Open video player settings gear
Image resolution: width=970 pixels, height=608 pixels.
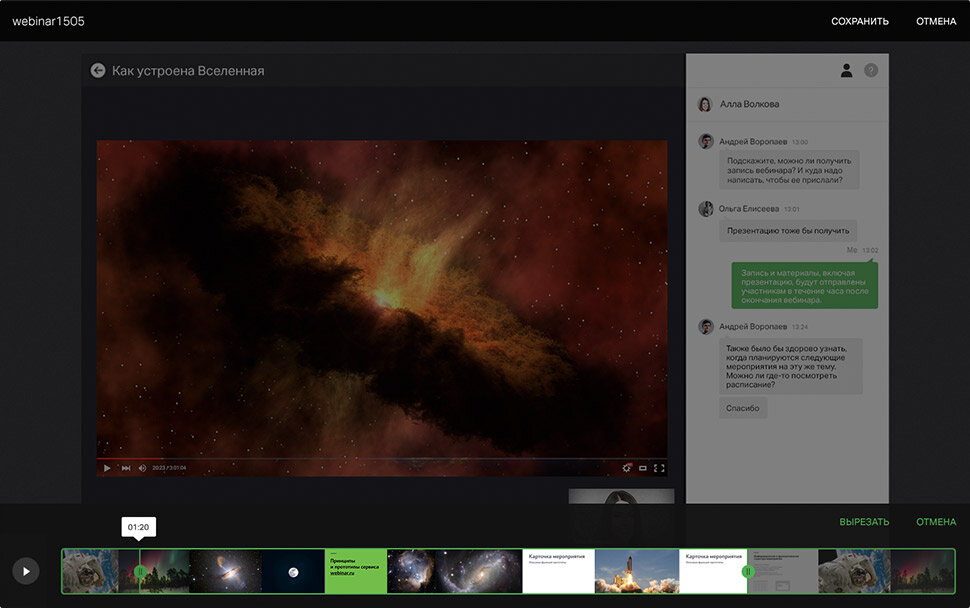click(627, 468)
